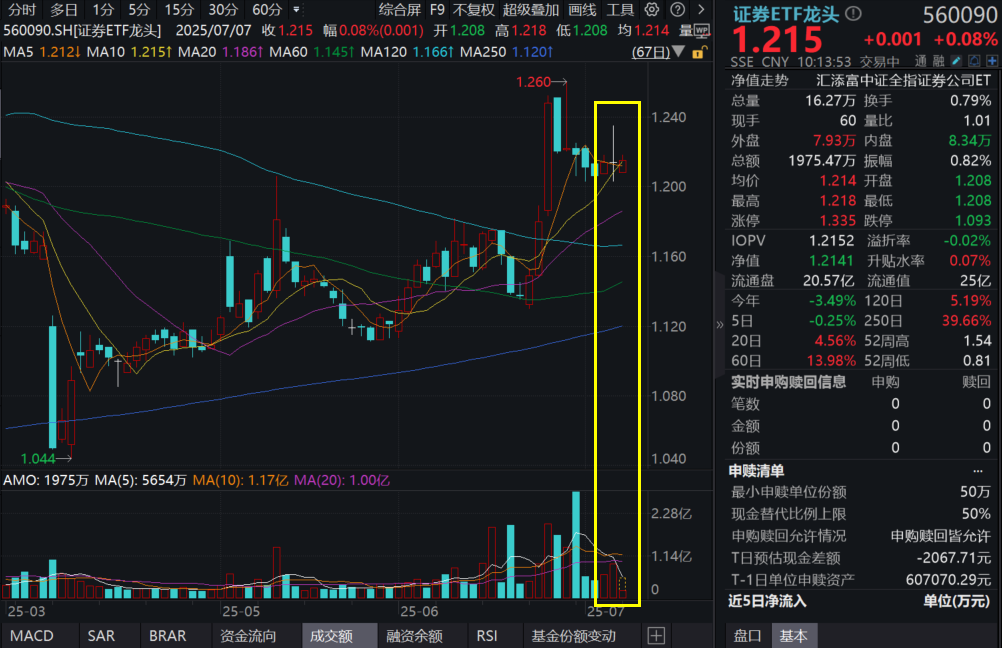Open 申赎清单 more options ellipsis

(977, 471)
